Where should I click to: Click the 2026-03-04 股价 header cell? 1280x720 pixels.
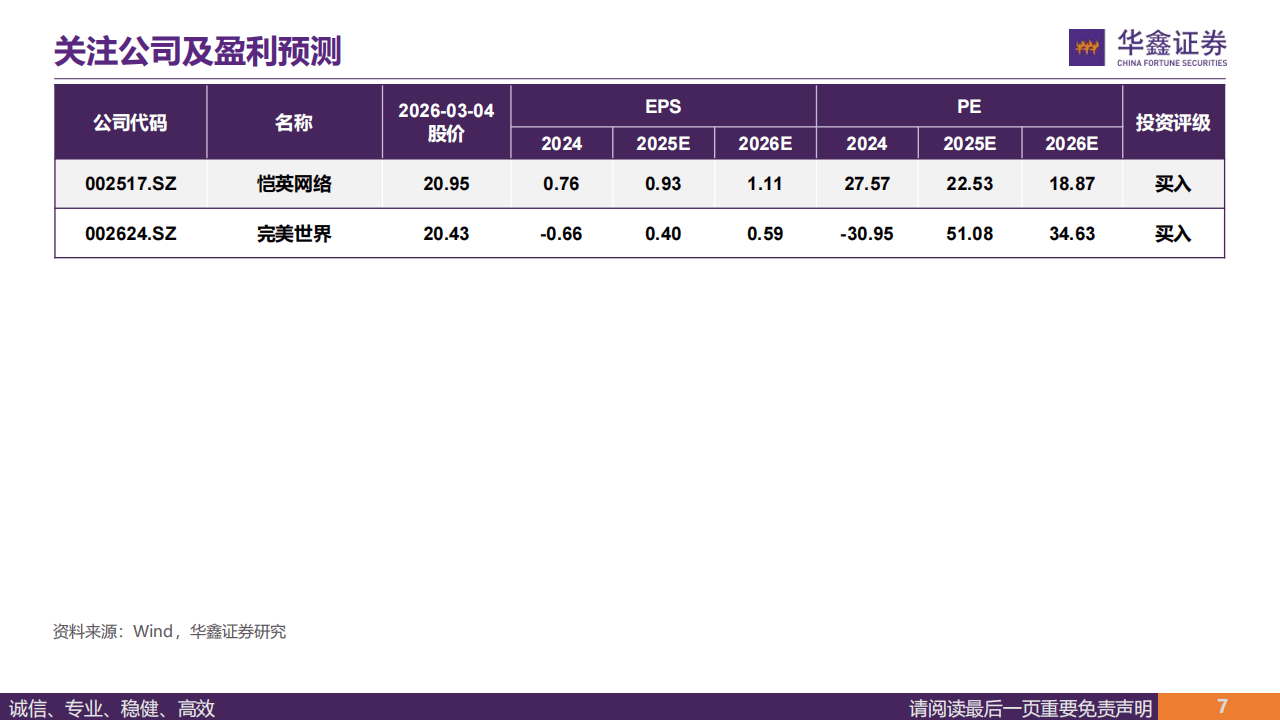pos(446,122)
